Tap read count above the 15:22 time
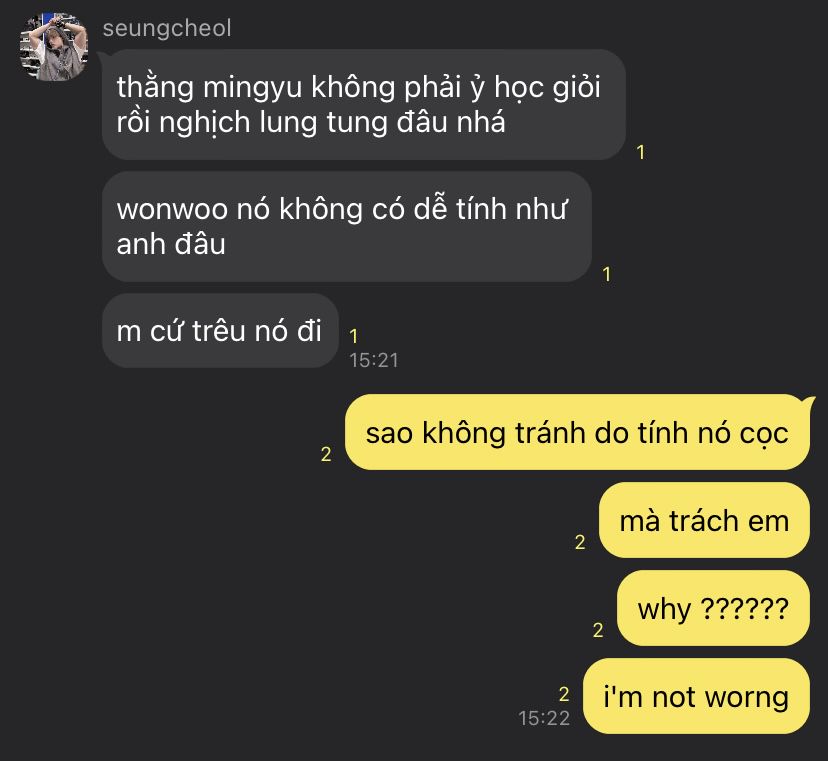Image resolution: width=828 pixels, height=761 pixels. (x=564, y=694)
